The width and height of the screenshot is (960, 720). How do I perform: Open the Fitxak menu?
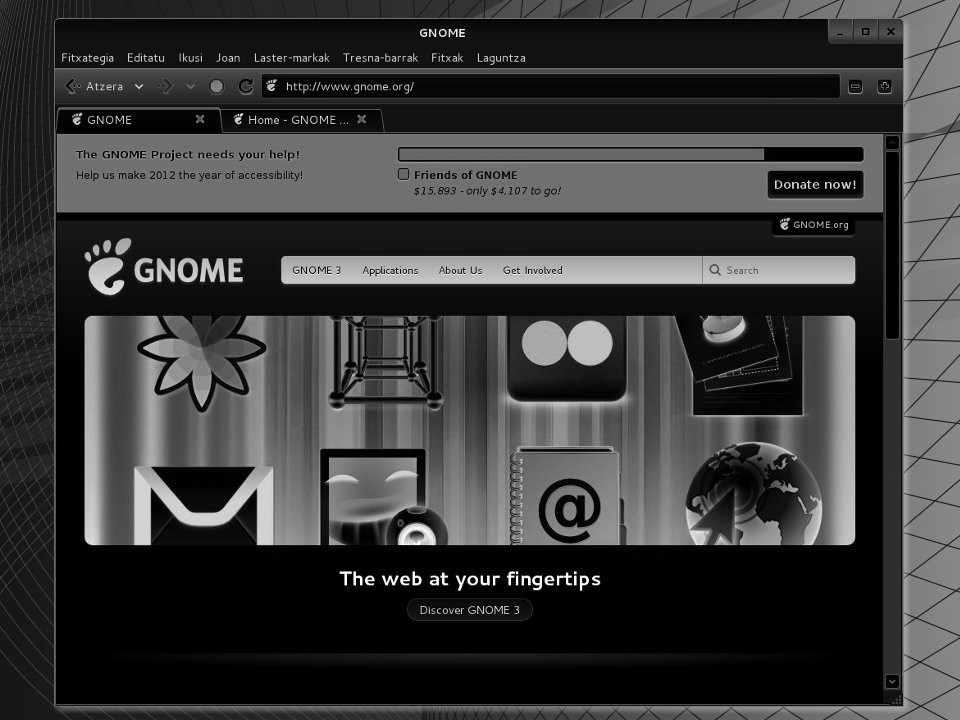click(x=447, y=58)
